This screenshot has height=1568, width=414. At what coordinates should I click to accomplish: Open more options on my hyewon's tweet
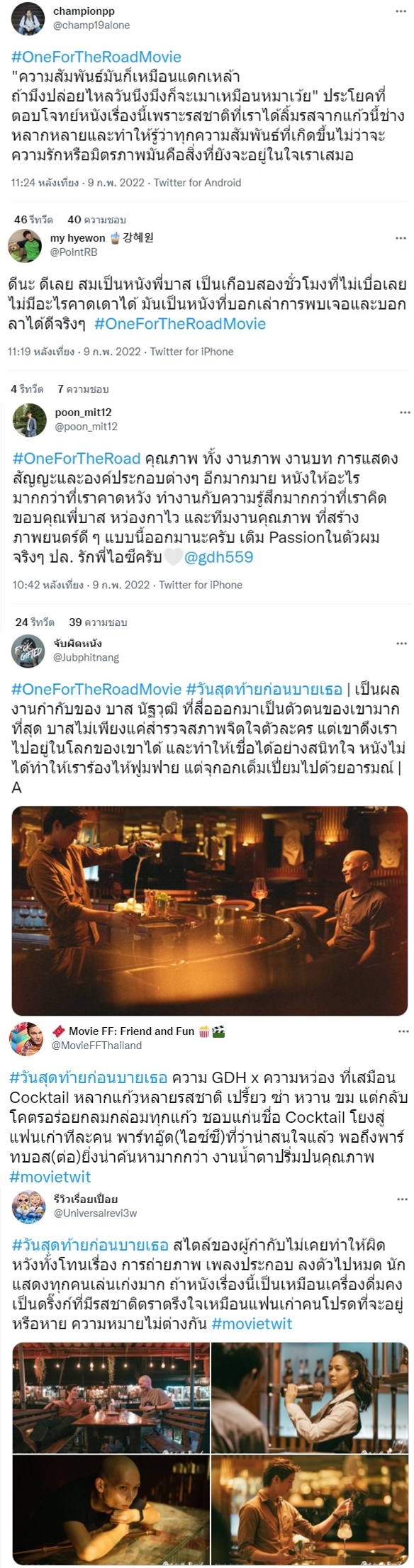pos(401,238)
